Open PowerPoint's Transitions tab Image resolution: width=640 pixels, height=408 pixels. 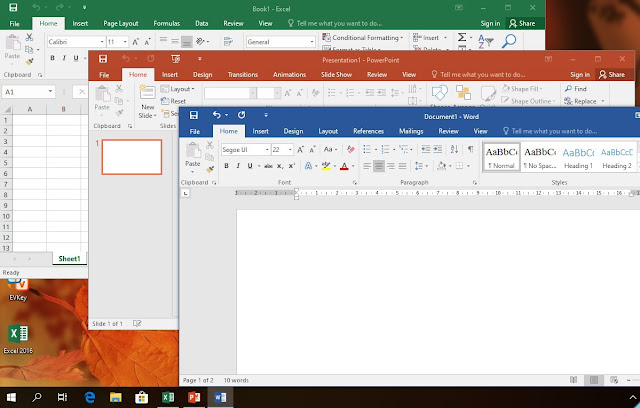(243, 75)
